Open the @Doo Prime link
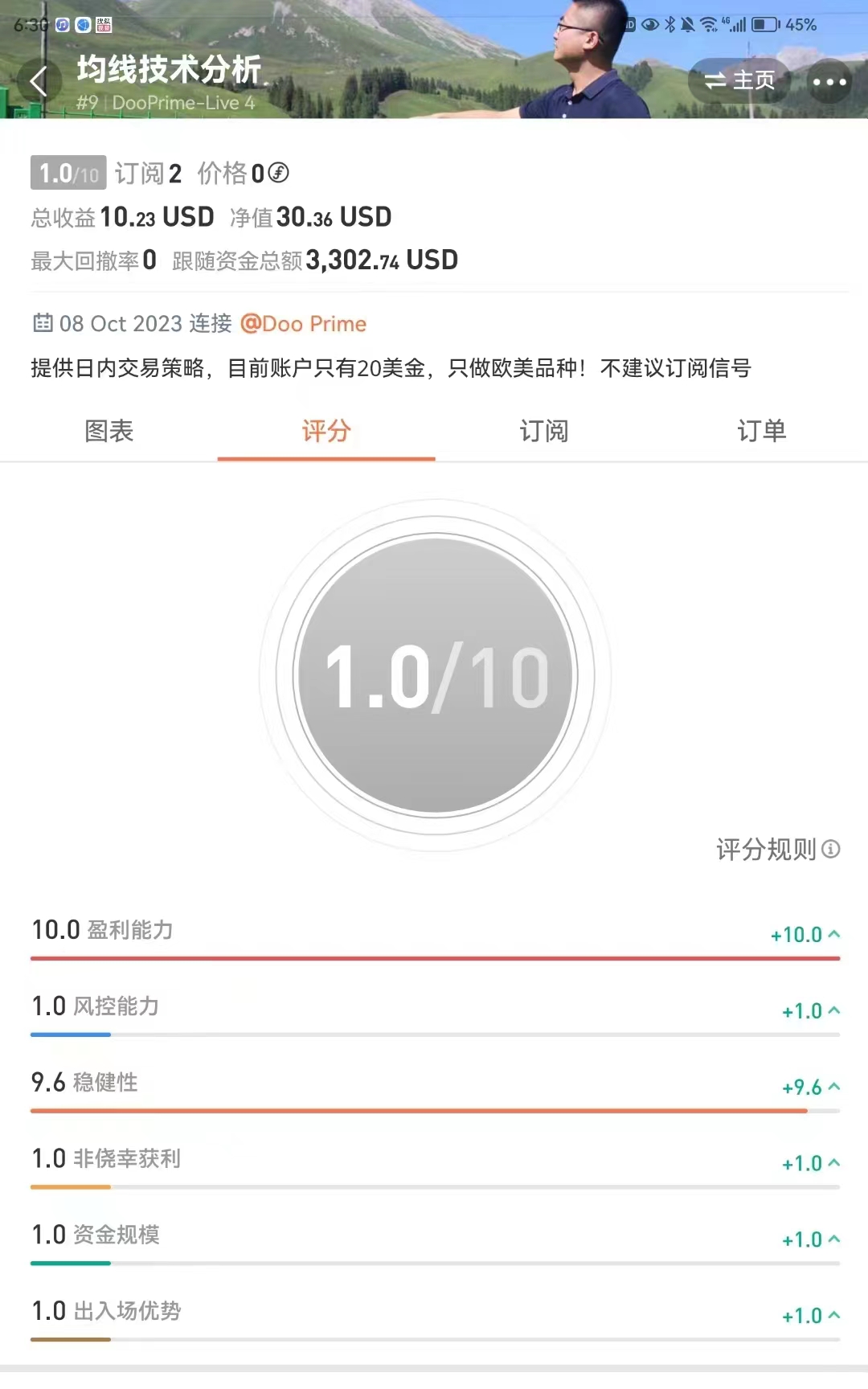868x1389 pixels. pyautogui.click(x=303, y=324)
